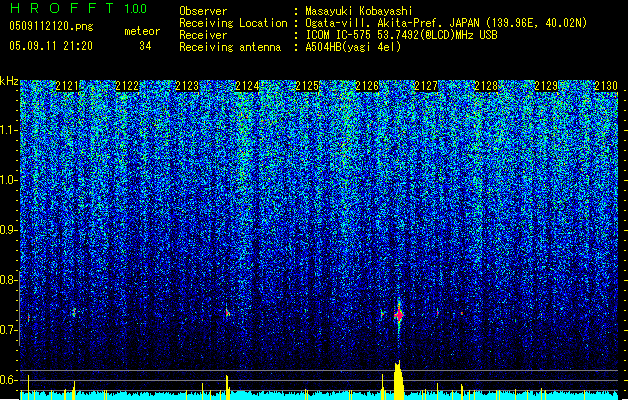
Task: Click the 0.9 kHz axis label
Action: (x=9, y=230)
